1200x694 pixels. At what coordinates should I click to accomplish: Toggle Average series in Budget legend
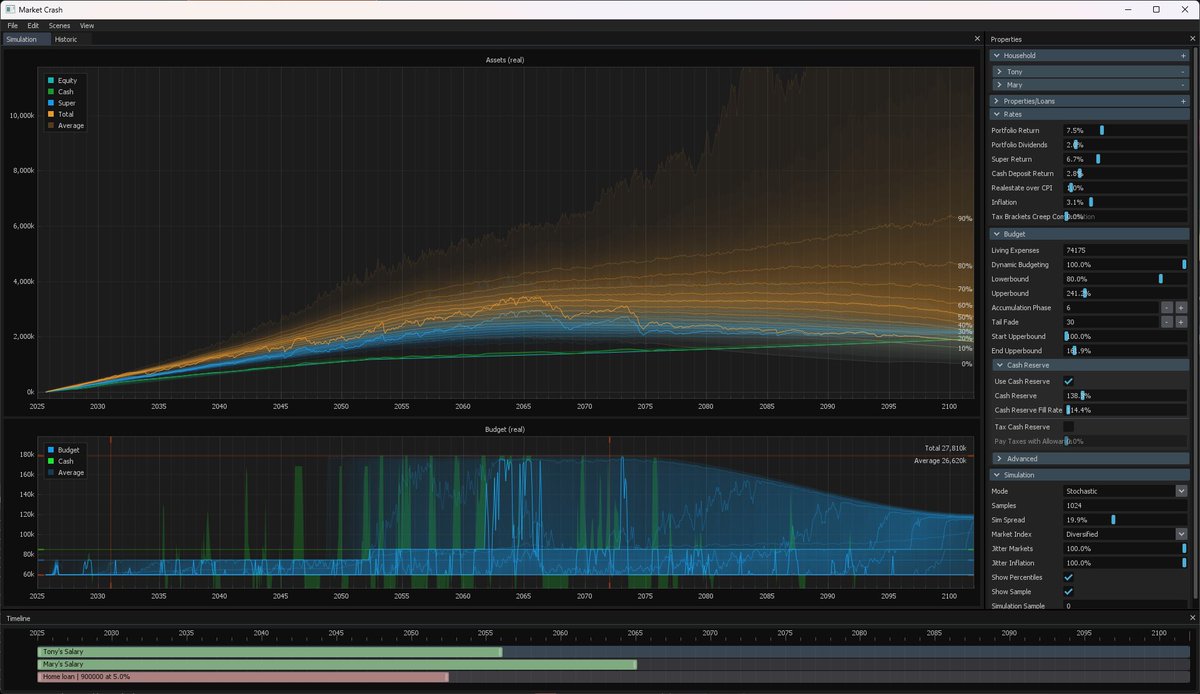click(x=66, y=472)
